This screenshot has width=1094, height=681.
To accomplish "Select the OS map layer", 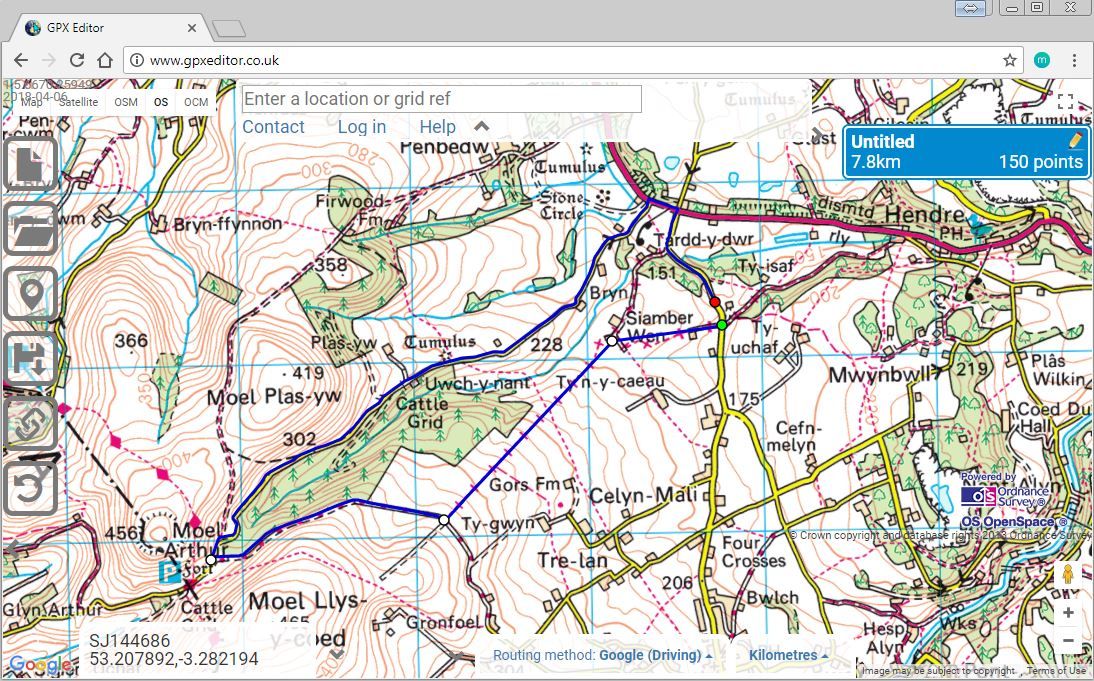I will (x=160, y=102).
